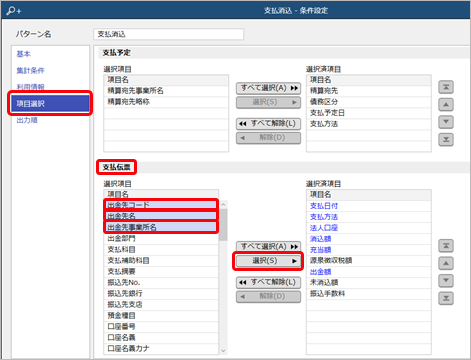Select 精算宛先 in selected items

coord(369,91)
